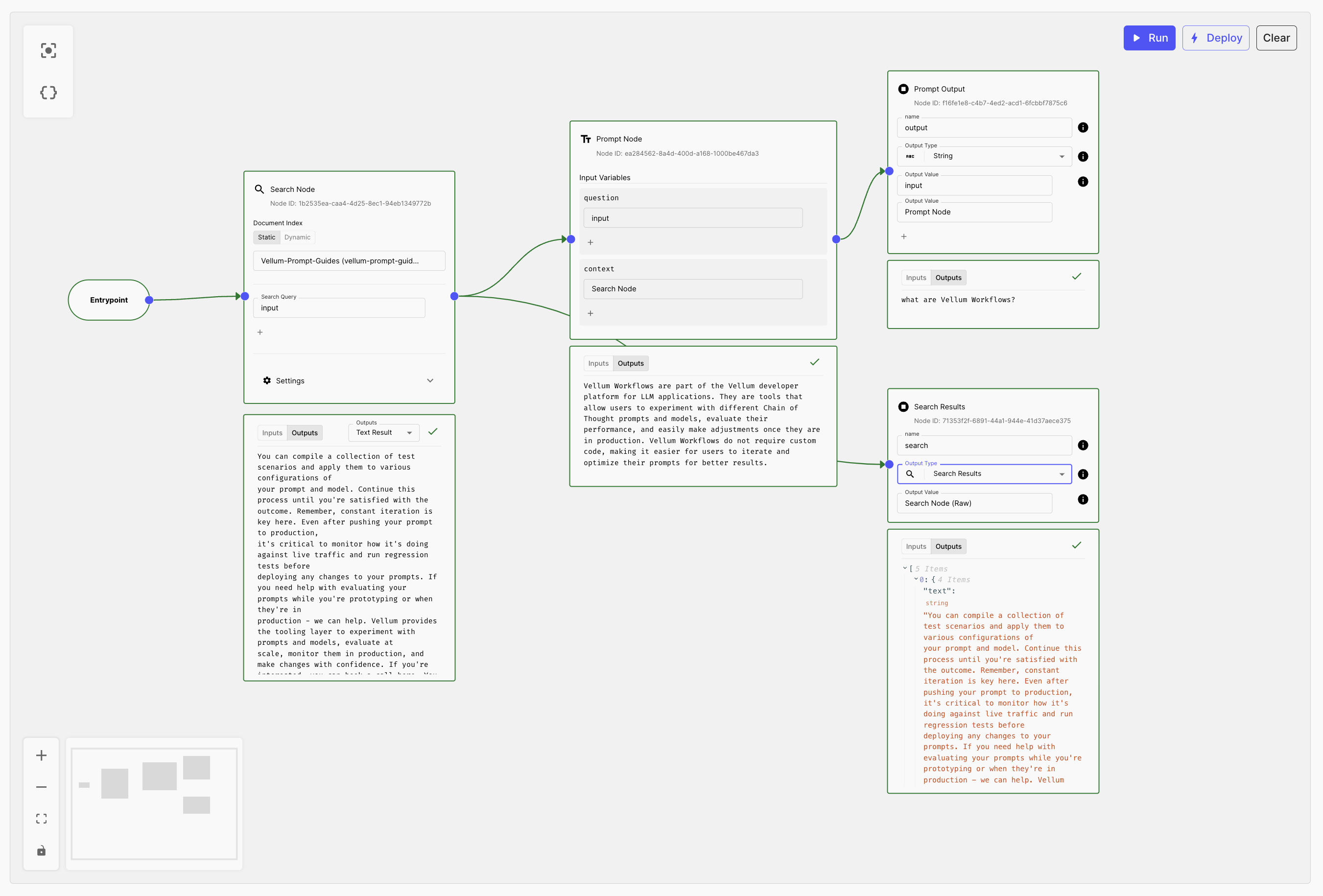Click info icon beside String output type

pyautogui.click(x=1083, y=157)
